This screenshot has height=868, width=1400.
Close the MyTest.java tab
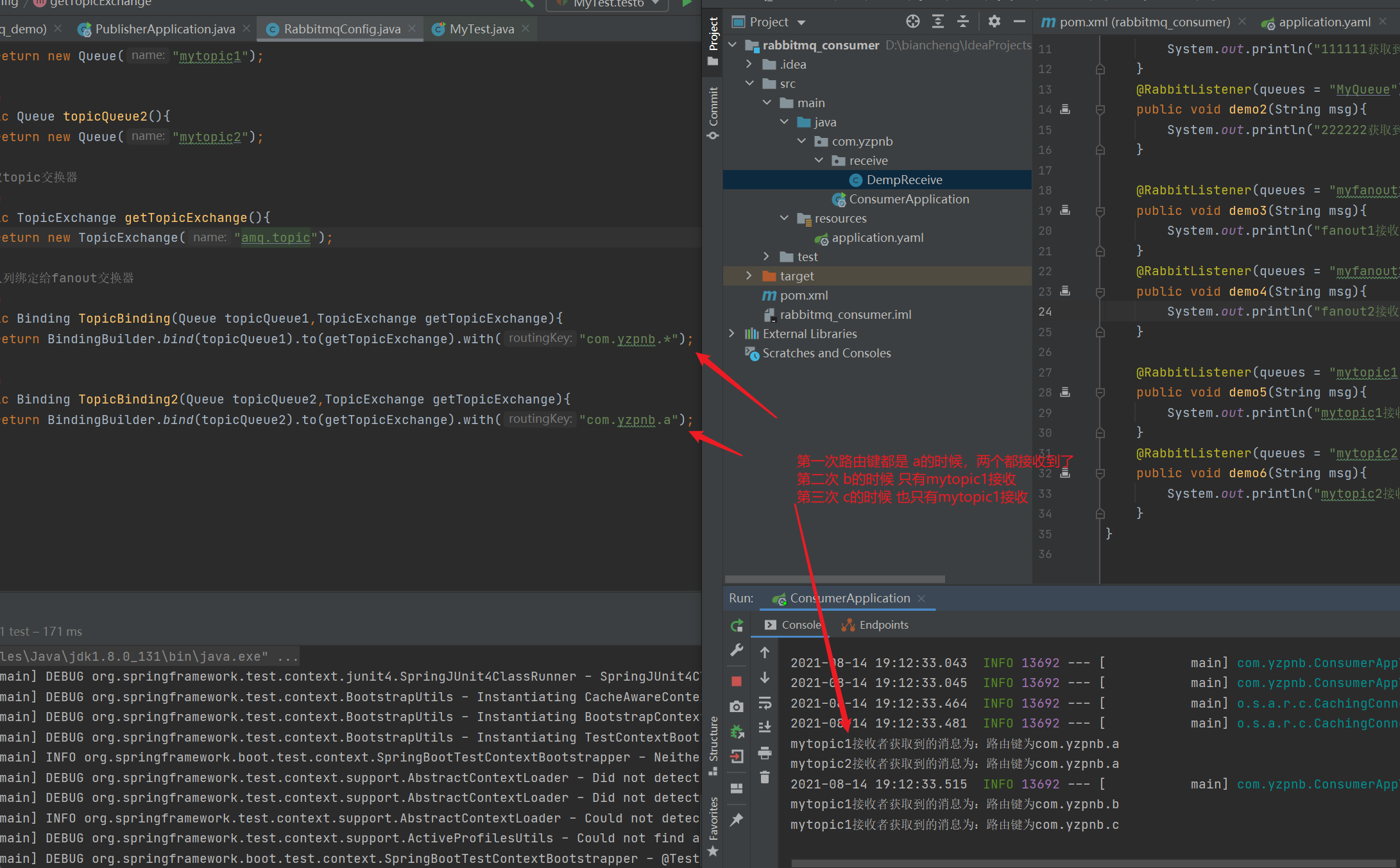pos(525,29)
